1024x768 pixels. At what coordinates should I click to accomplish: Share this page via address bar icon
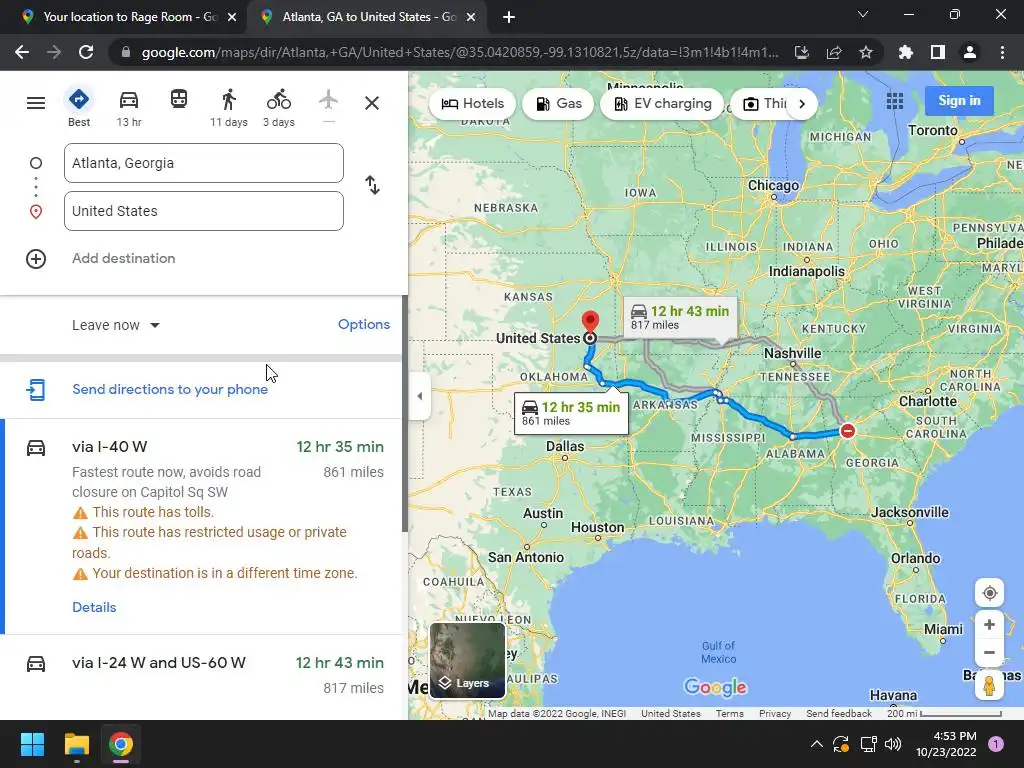[834, 52]
